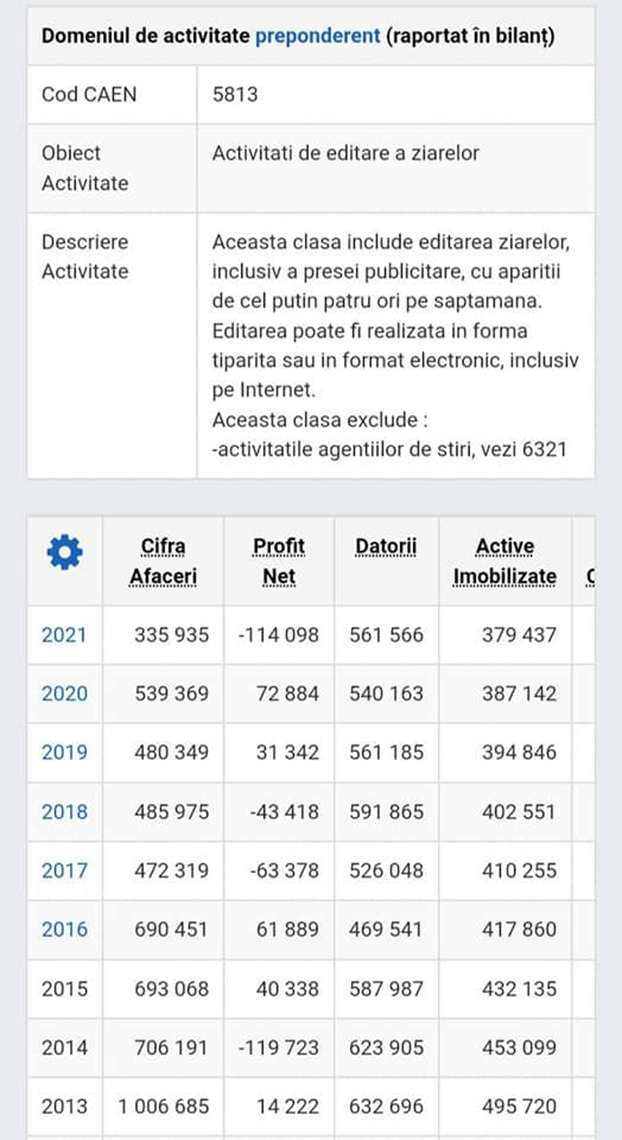Sort table by Cifra Afaceri column
Image resolution: width=622 pixels, height=1140 pixels.
tap(163, 561)
